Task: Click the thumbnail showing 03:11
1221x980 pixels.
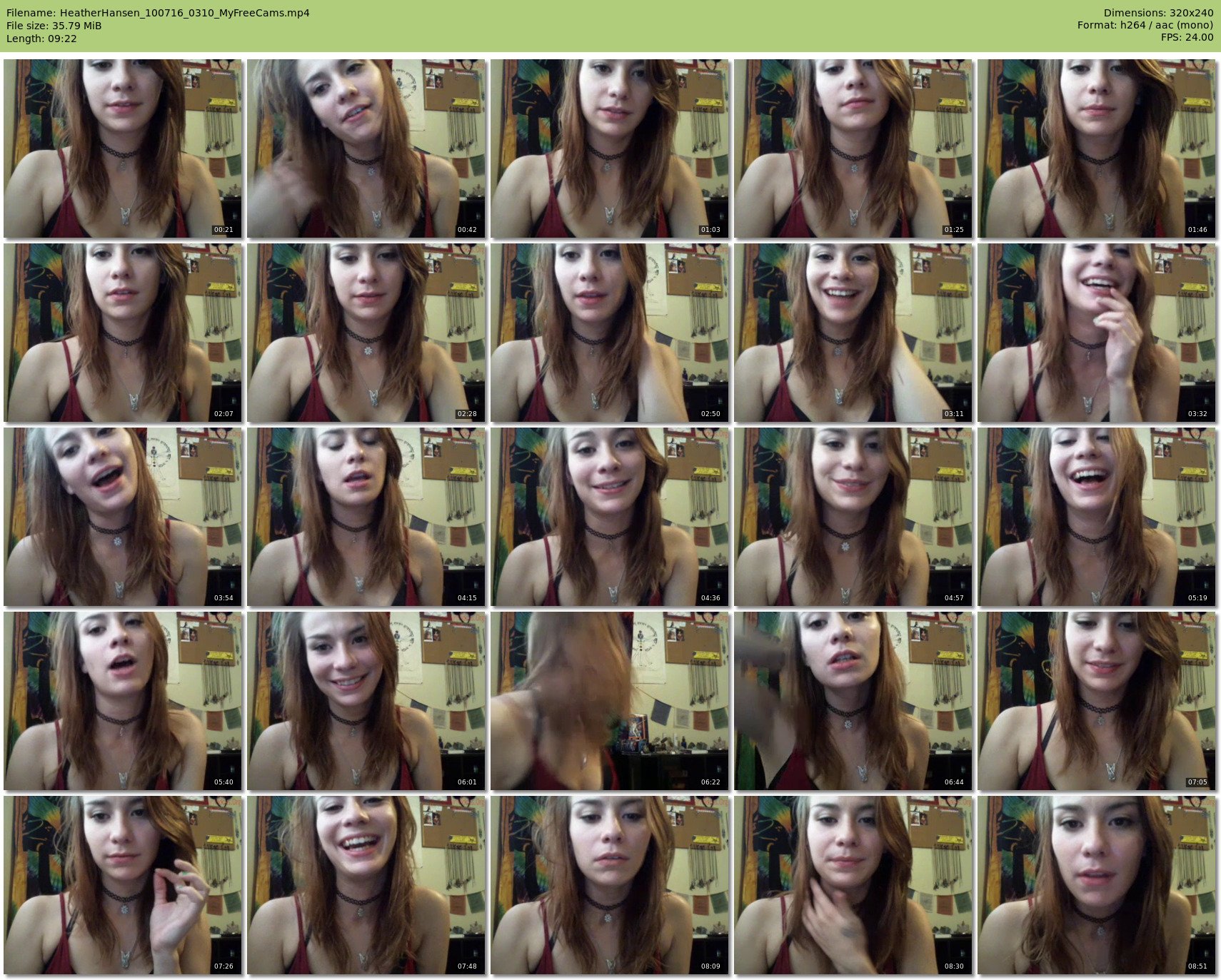Action: [x=853, y=333]
